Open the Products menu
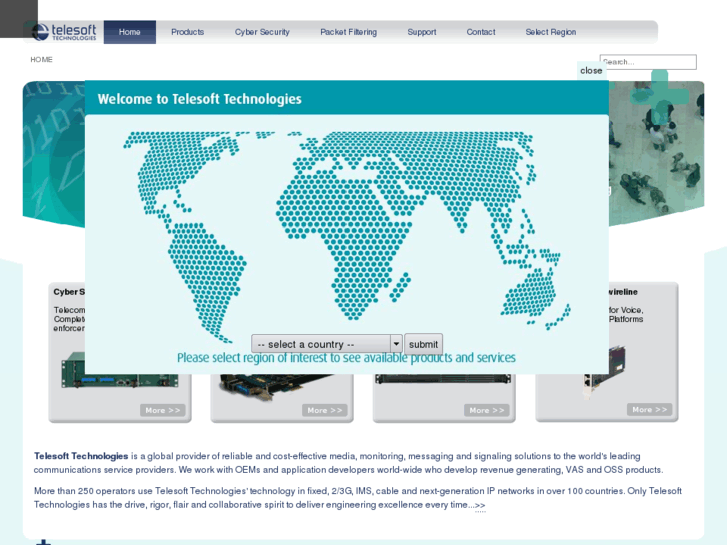 tap(187, 32)
